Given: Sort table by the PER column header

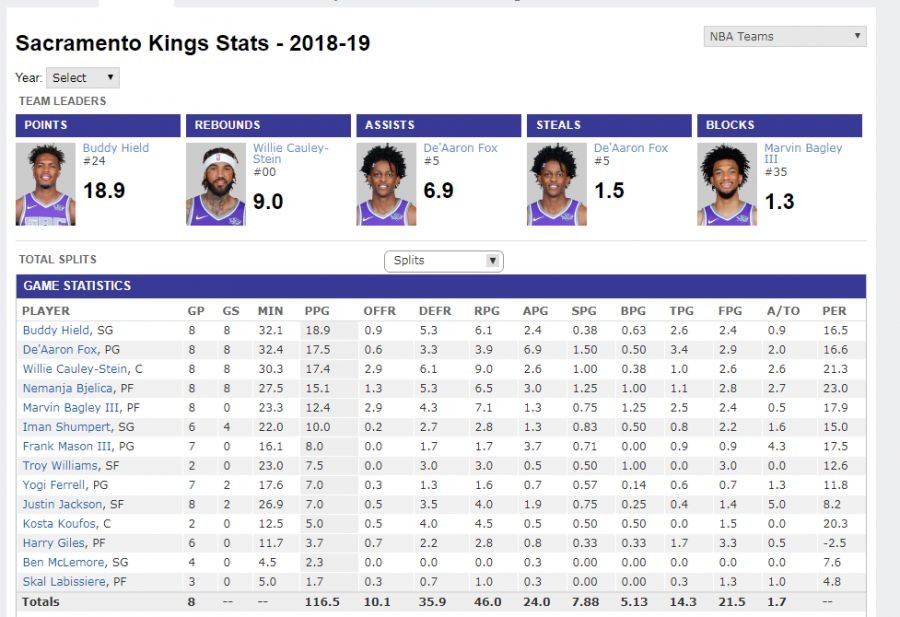Looking at the screenshot, I should tap(834, 311).
